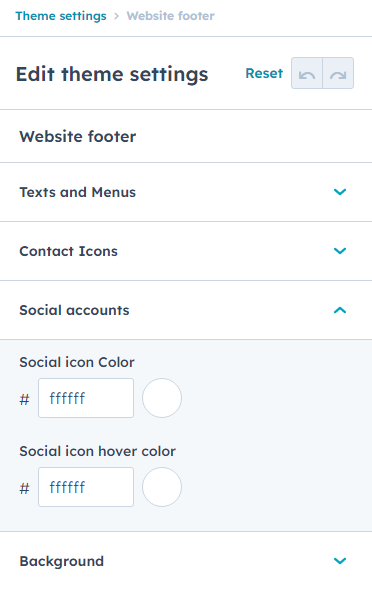Open the Contact Icons section title

pyautogui.click(x=68, y=251)
